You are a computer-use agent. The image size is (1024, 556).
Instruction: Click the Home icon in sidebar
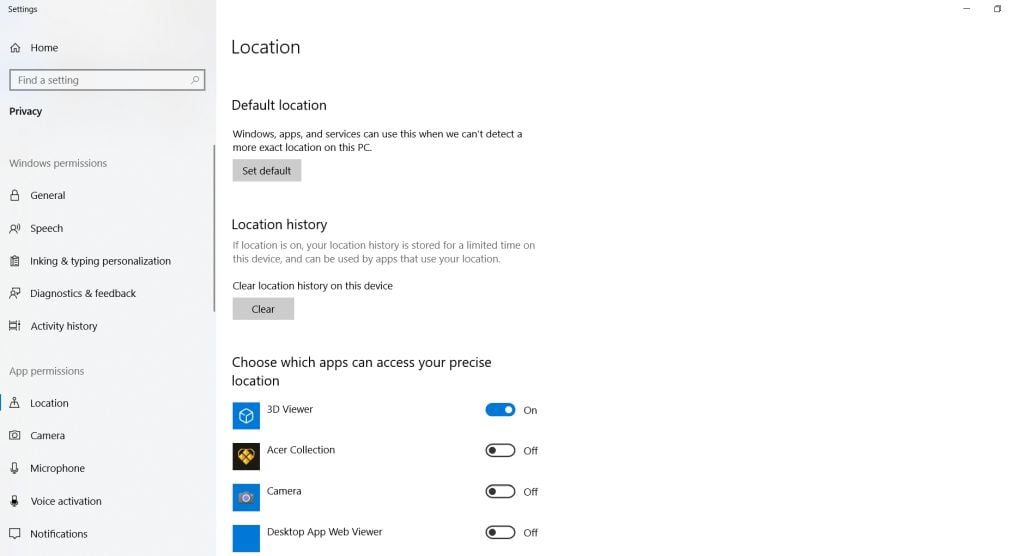[x=15, y=48]
